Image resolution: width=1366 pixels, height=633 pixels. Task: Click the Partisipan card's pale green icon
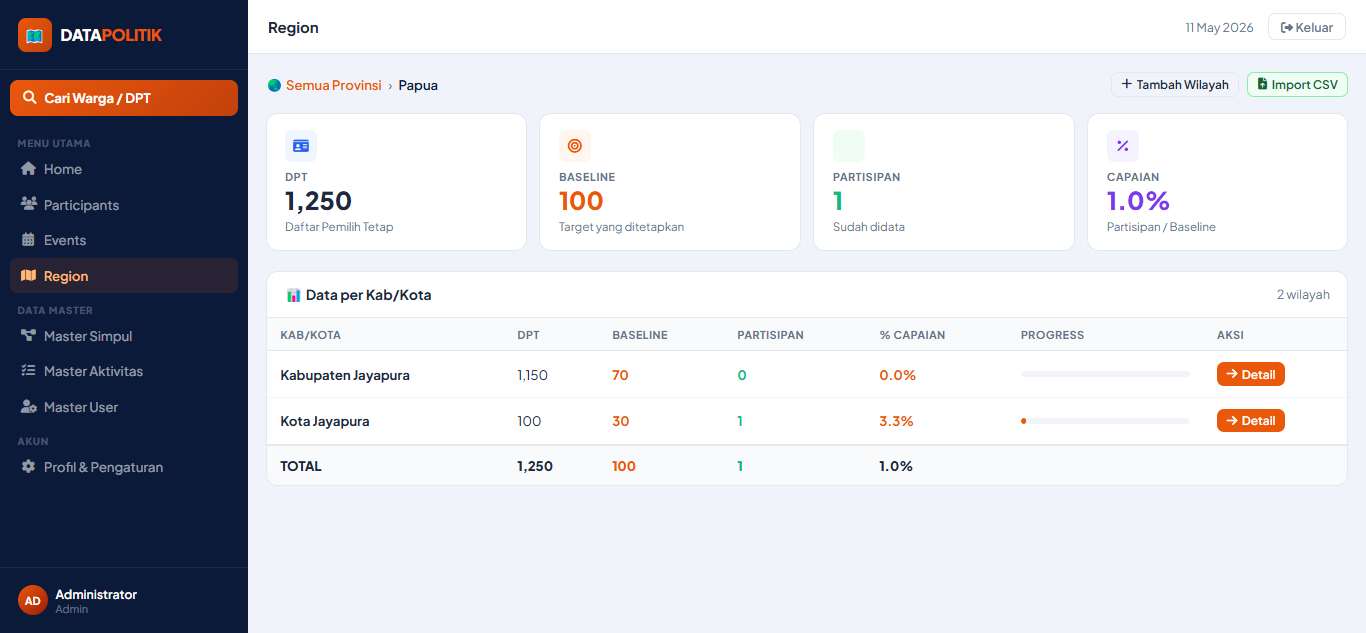coord(849,146)
